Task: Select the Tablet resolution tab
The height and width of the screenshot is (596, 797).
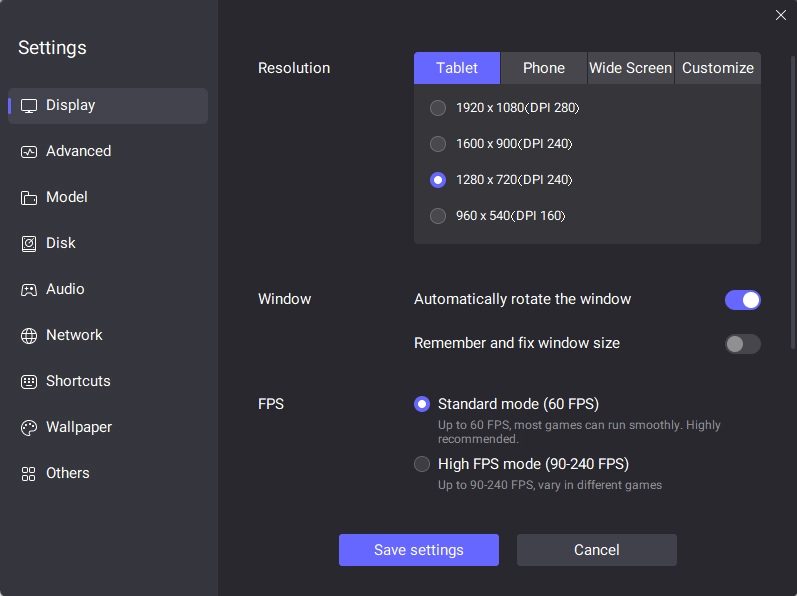Action: (x=457, y=68)
